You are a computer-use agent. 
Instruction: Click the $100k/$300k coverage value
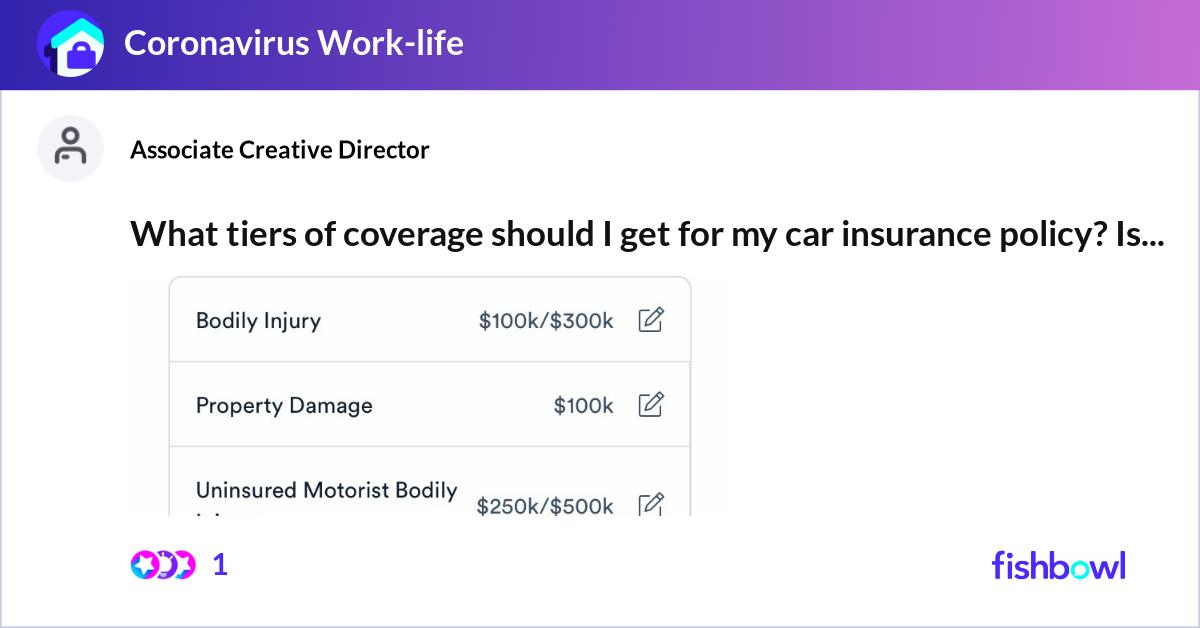click(x=544, y=320)
